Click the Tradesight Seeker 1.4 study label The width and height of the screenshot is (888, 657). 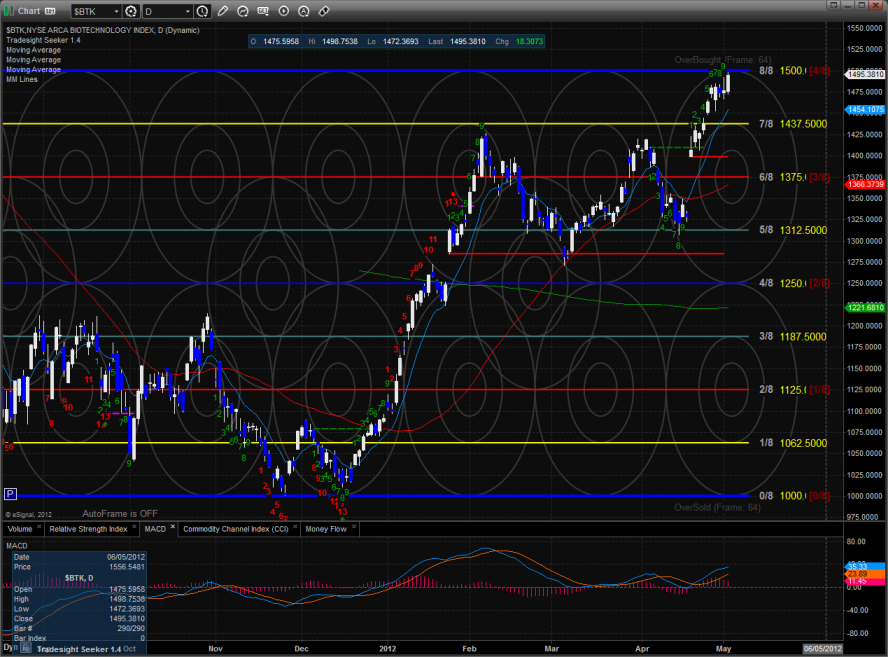(40, 40)
